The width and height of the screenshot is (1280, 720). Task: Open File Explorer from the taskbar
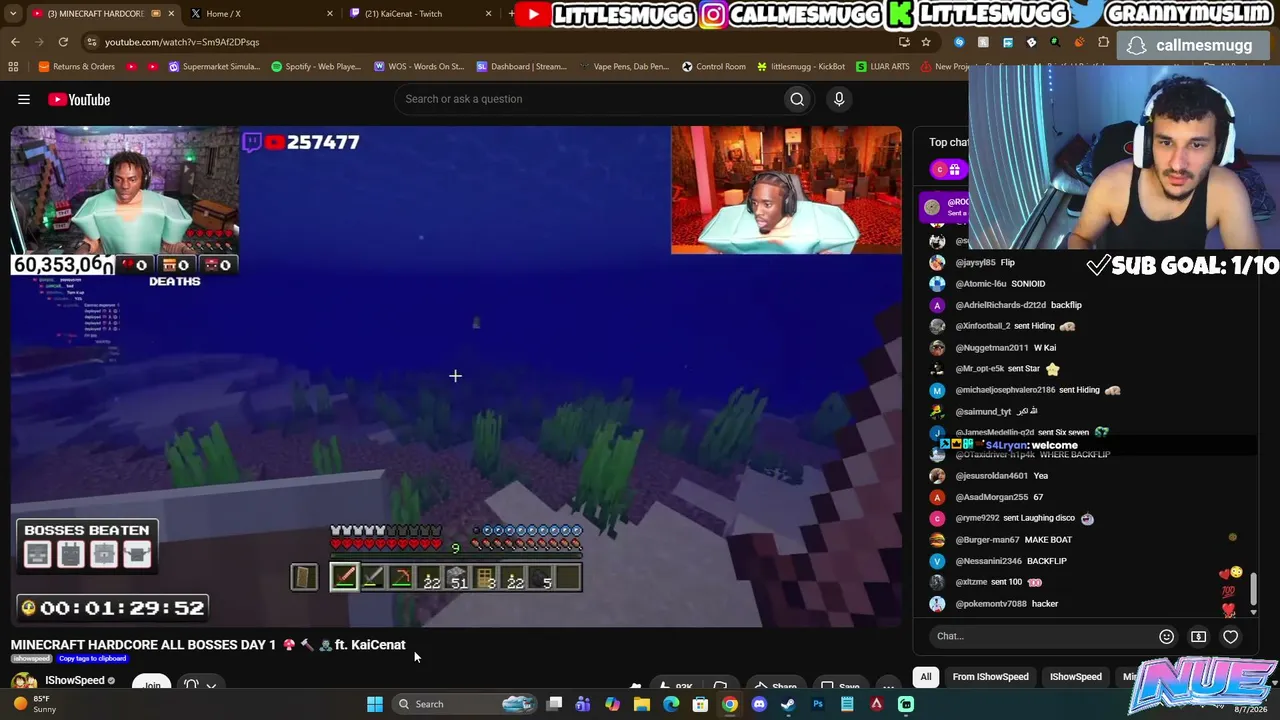[642, 704]
